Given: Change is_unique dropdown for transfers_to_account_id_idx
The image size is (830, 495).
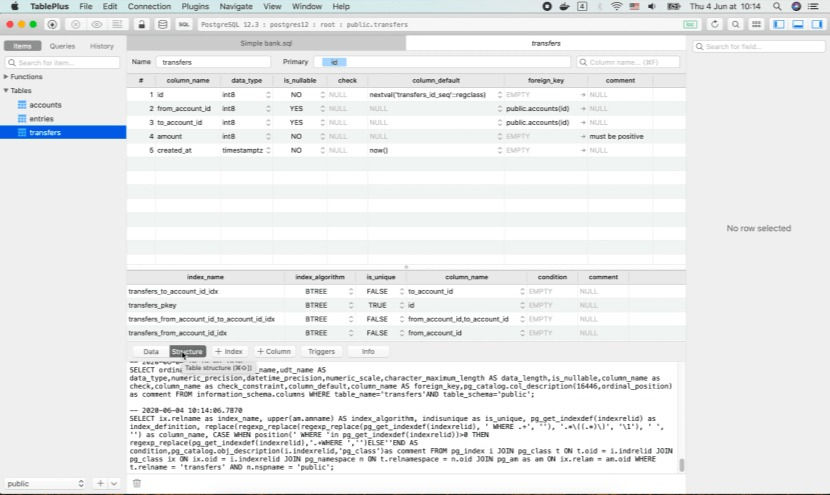Looking at the screenshot, I should [x=402, y=292].
